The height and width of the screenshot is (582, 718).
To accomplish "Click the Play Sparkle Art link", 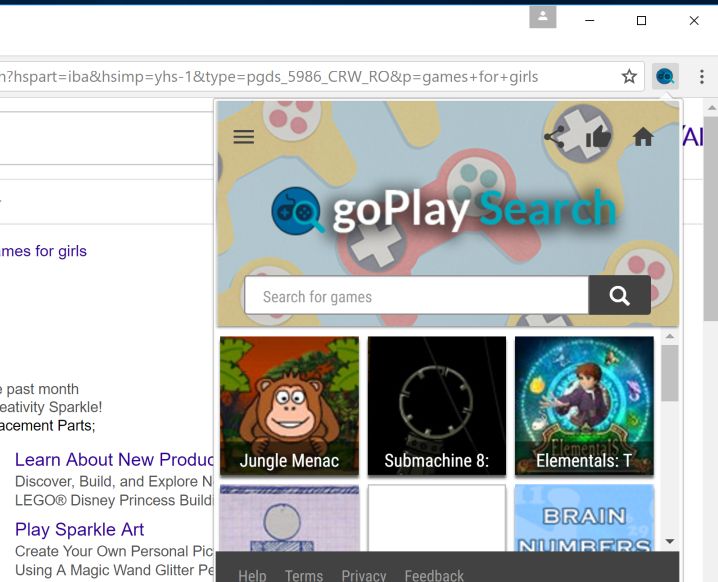I will (79, 529).
